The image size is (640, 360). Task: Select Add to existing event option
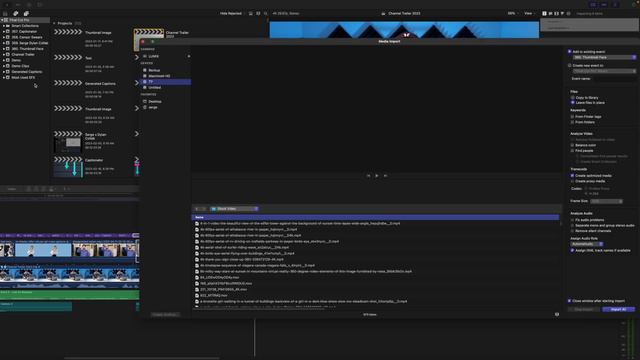(569, 52)
